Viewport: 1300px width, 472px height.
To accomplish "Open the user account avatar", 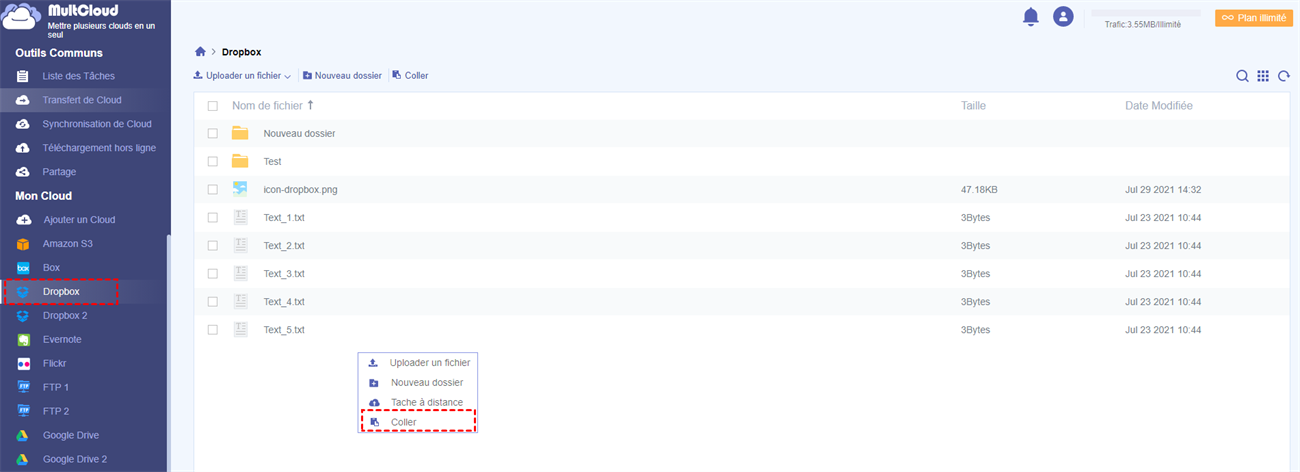I will (1063, 17).
